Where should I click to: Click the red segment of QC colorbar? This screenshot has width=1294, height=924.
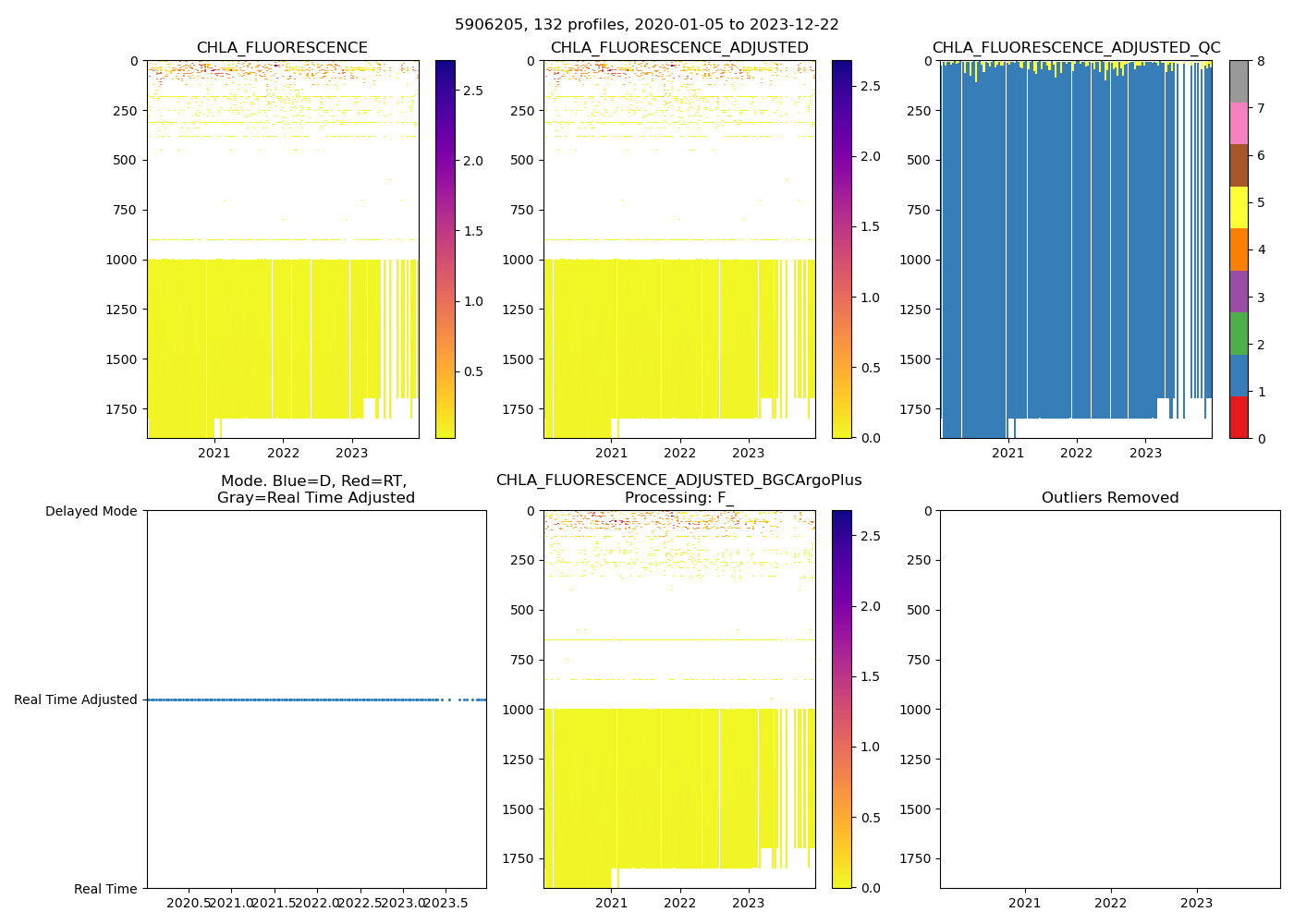[x=1239, y=417]
